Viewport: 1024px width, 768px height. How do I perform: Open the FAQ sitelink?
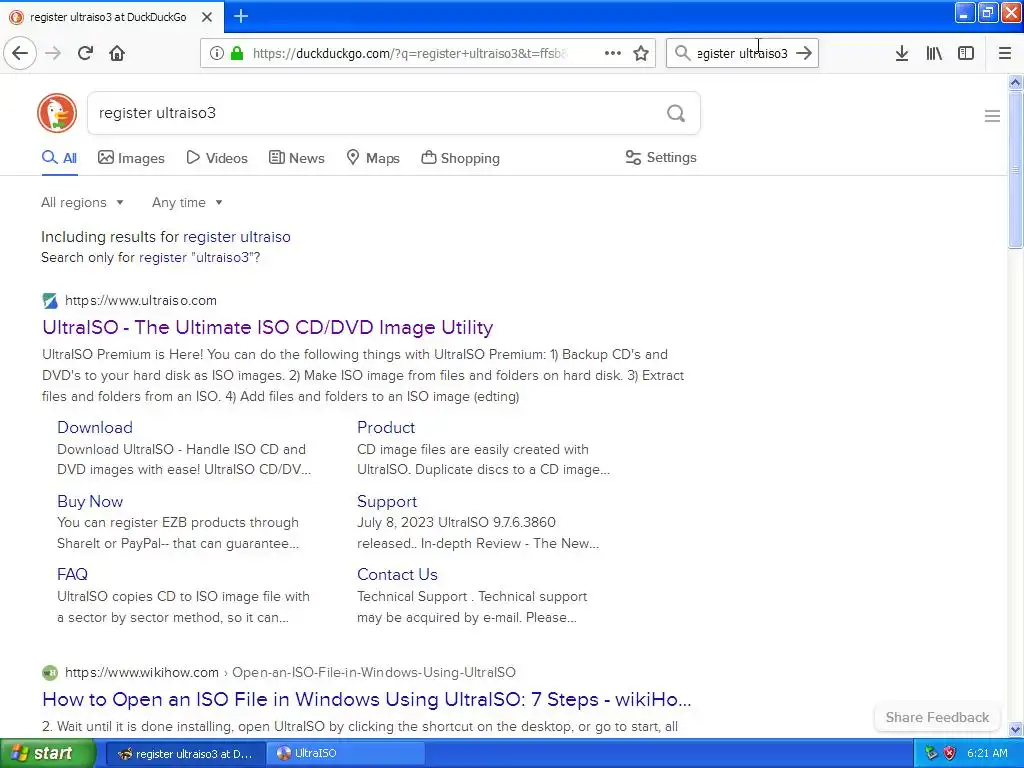coord(72,574)
